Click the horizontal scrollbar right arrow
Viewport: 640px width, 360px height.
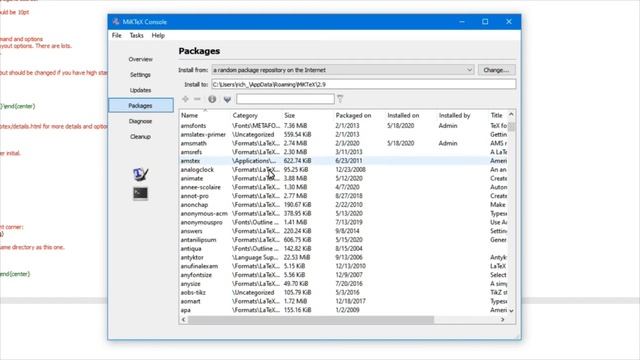pos(503,320)
